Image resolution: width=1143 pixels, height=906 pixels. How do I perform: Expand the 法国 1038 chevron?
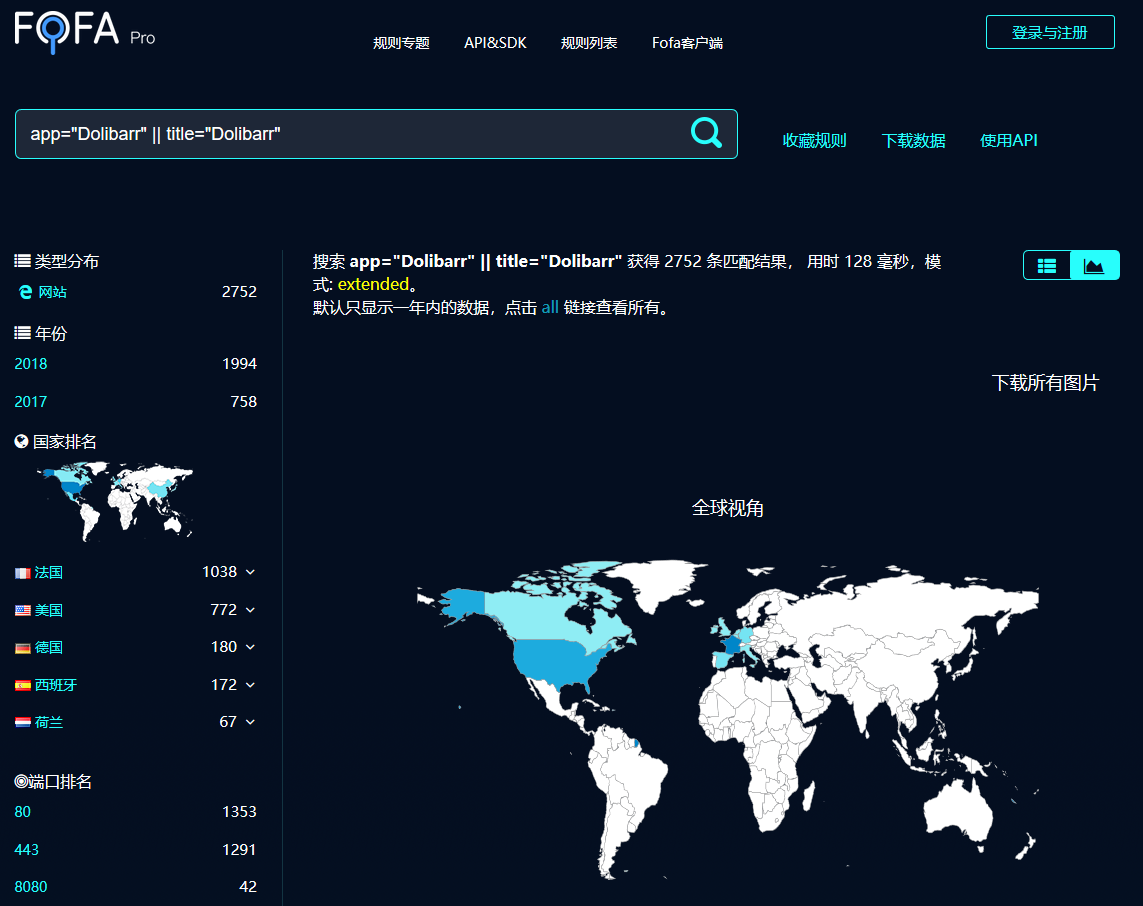250,572
